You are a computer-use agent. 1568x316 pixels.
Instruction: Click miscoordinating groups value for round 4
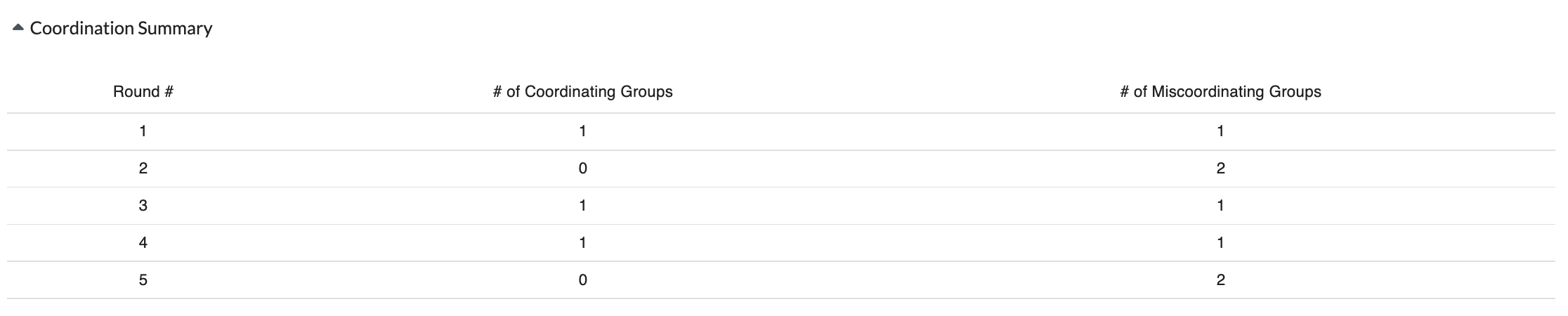coord(1220,243)
